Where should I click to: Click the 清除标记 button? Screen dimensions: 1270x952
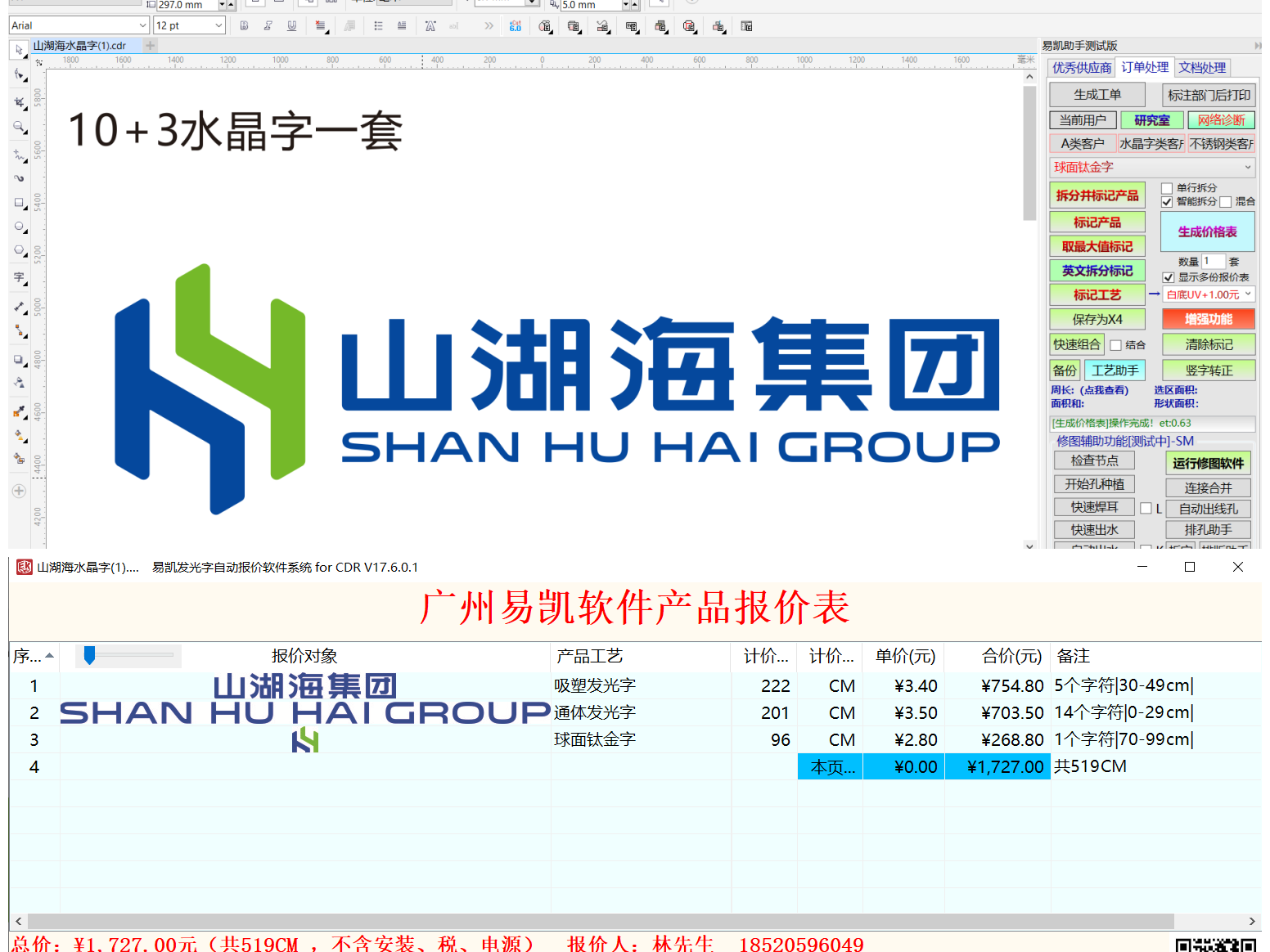(x=1209, y=344)
